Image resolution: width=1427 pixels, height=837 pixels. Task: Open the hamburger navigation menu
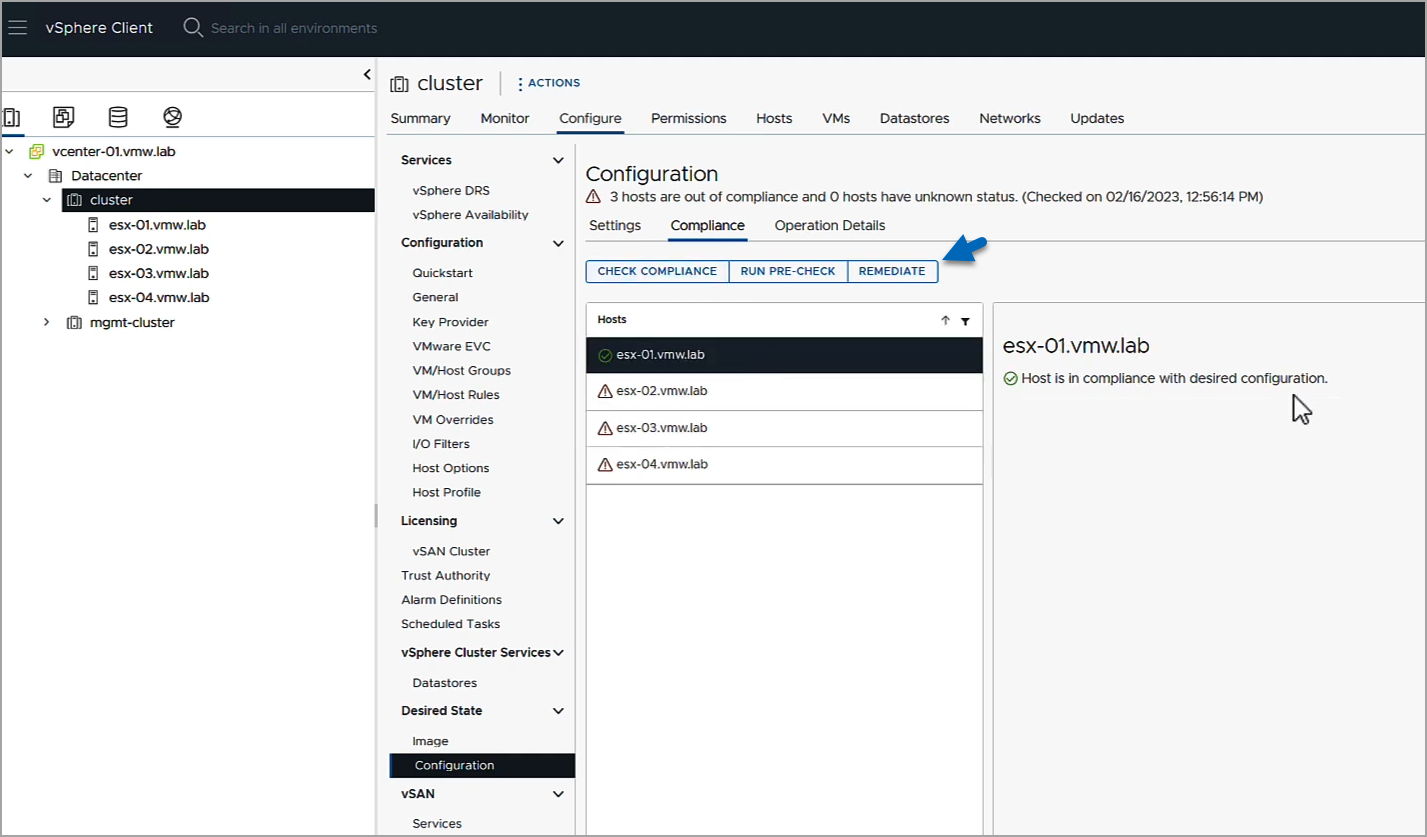(x=18, y=28)
